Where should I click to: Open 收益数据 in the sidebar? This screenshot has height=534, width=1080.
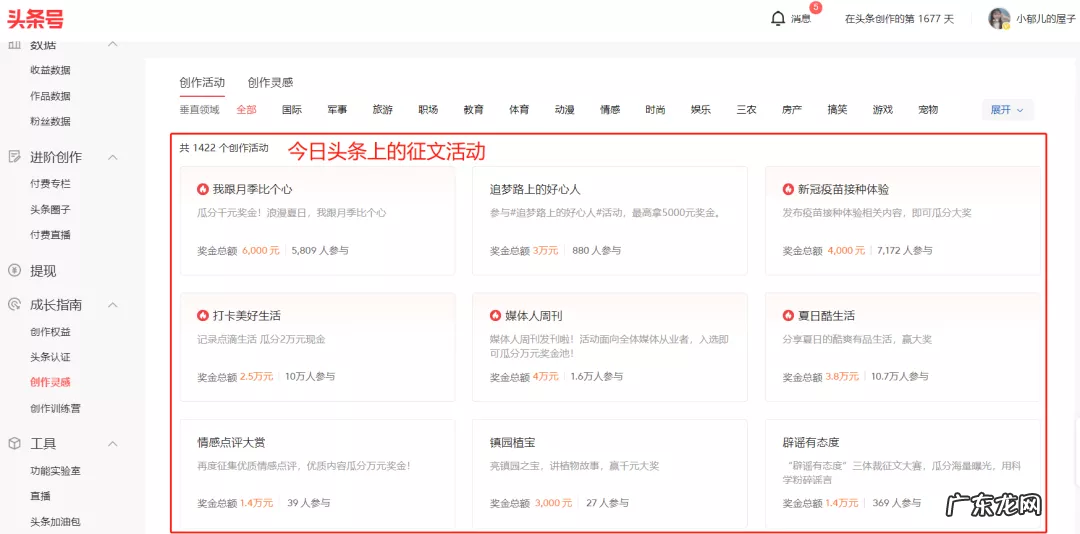tap(50, 70)
